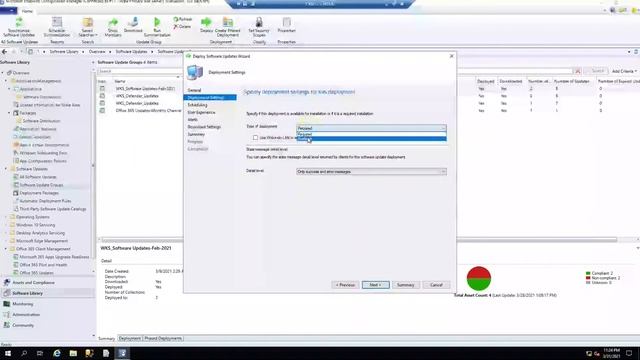640x360 pixels.
Task: Open Internet Explorer from taskbar
Action: [57, 353]
